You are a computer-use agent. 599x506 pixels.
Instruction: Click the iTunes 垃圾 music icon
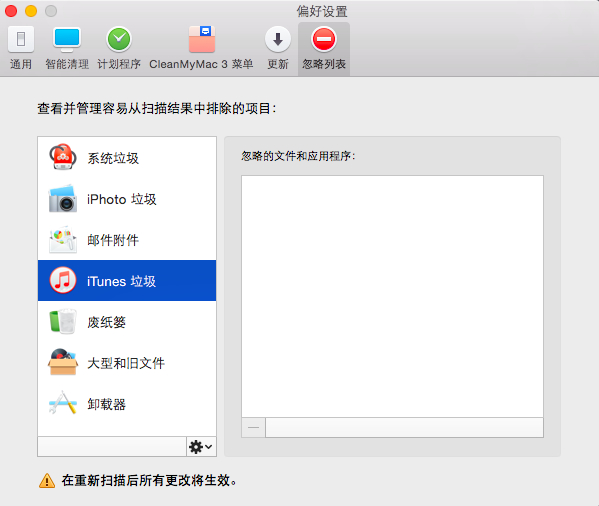63,280
